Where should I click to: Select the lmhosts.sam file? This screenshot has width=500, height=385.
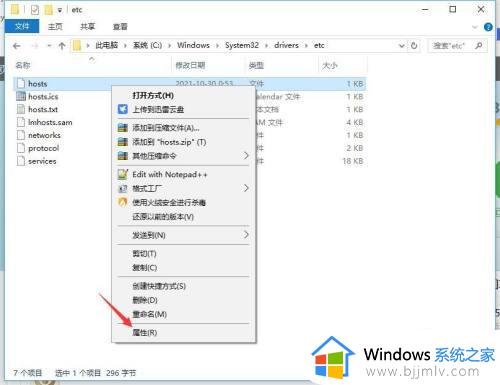(50, 122)
